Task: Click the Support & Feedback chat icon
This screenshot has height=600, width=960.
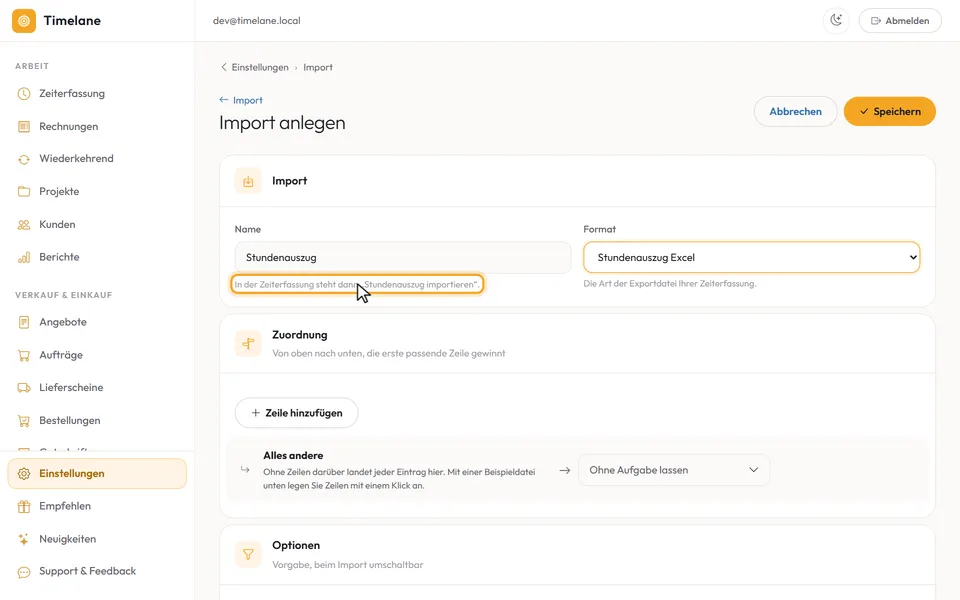Action: [x=24, y=572]
